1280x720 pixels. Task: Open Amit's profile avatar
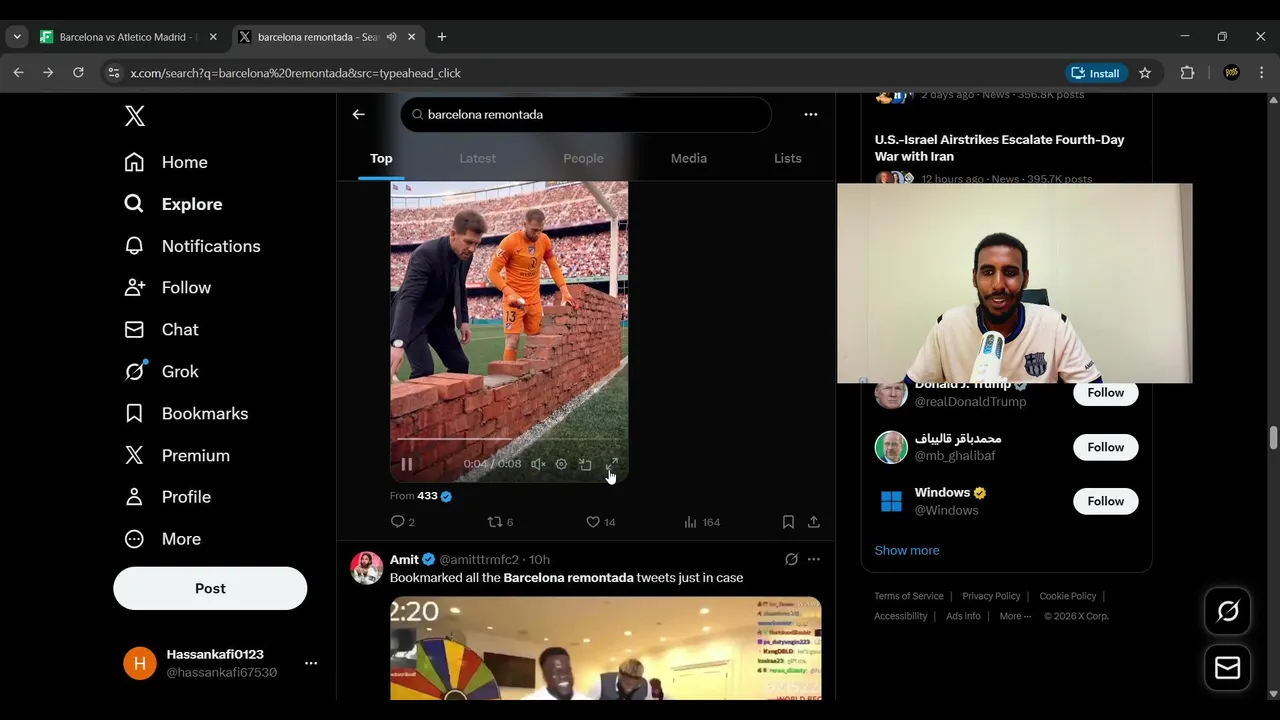click(x=367, y=568)
